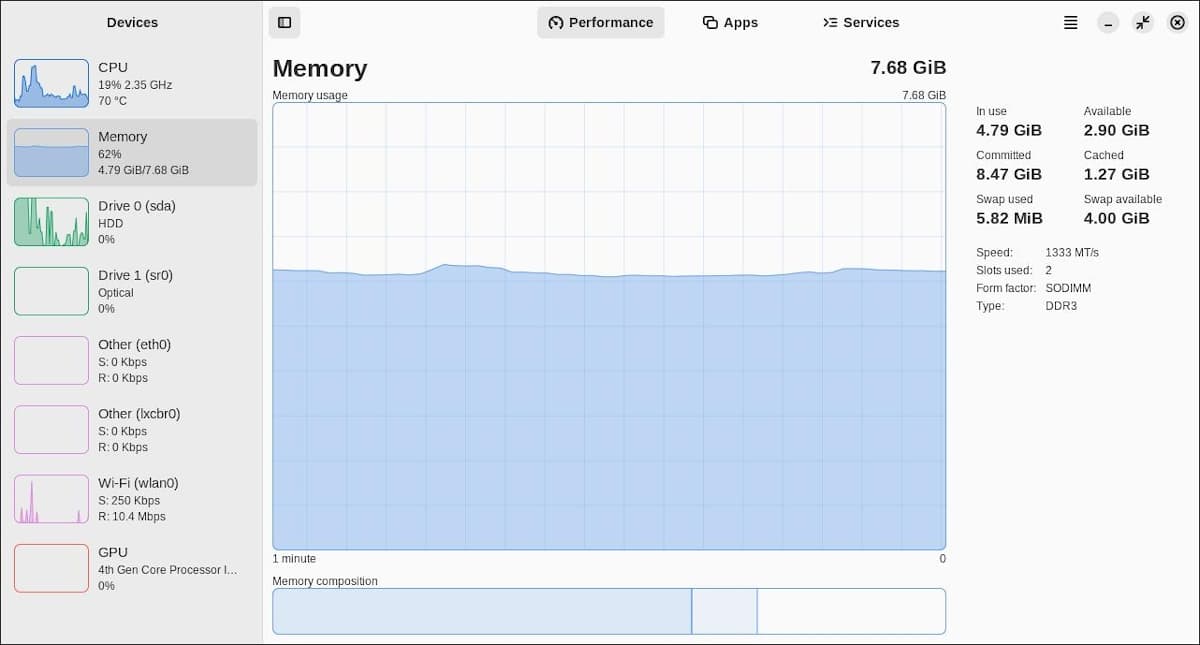Switch to the Services tab

(860, 22)
